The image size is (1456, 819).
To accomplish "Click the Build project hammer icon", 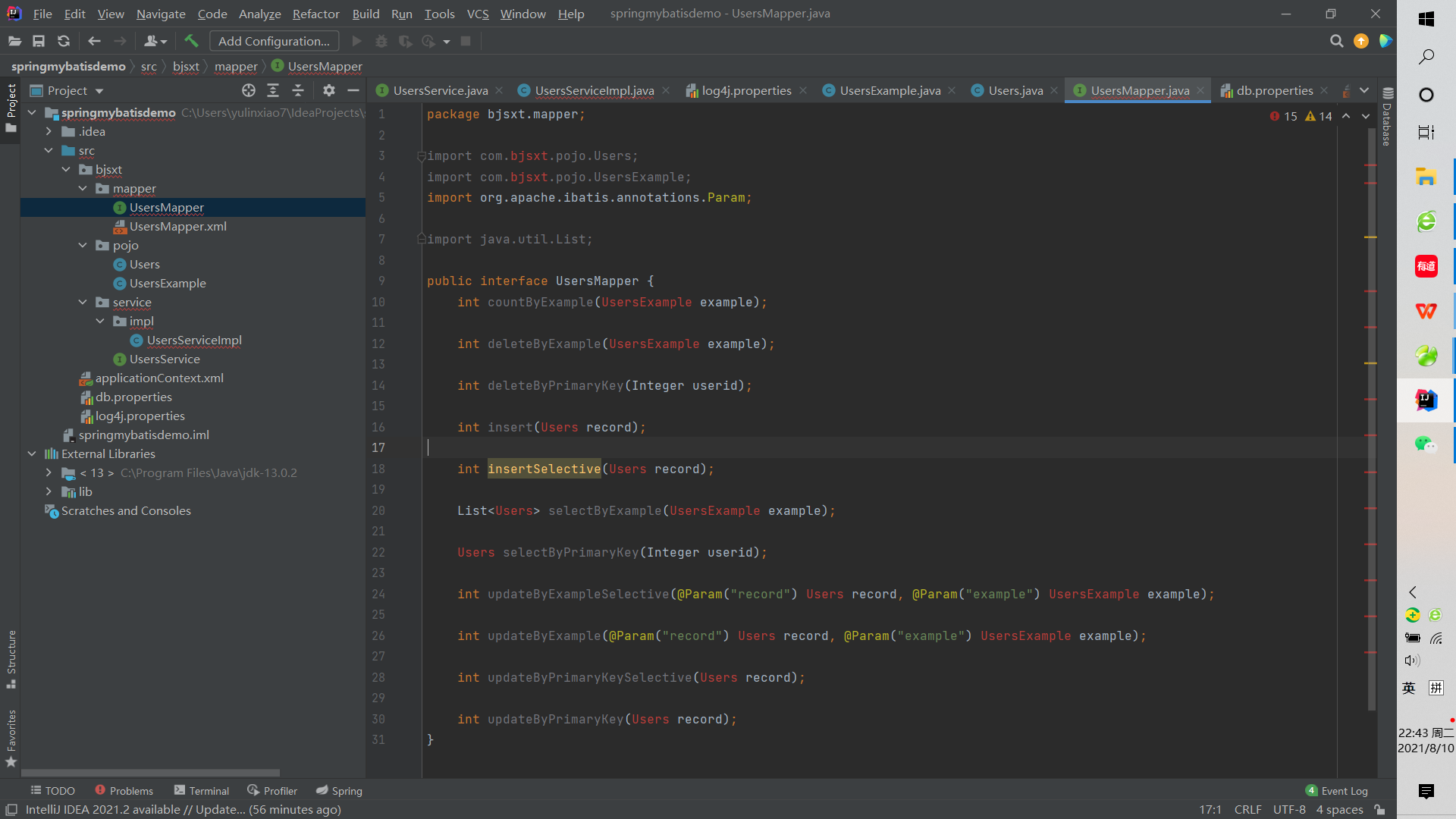I will click(x=191, y=41).
